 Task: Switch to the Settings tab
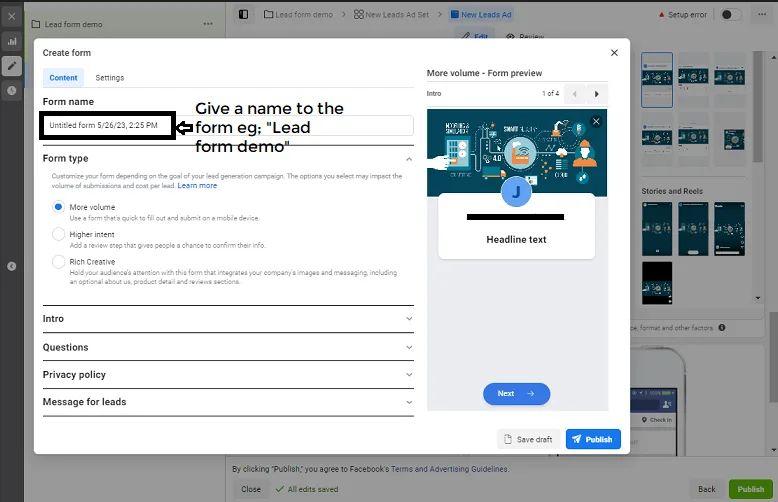pyautogui.click(x=110, y=78)
